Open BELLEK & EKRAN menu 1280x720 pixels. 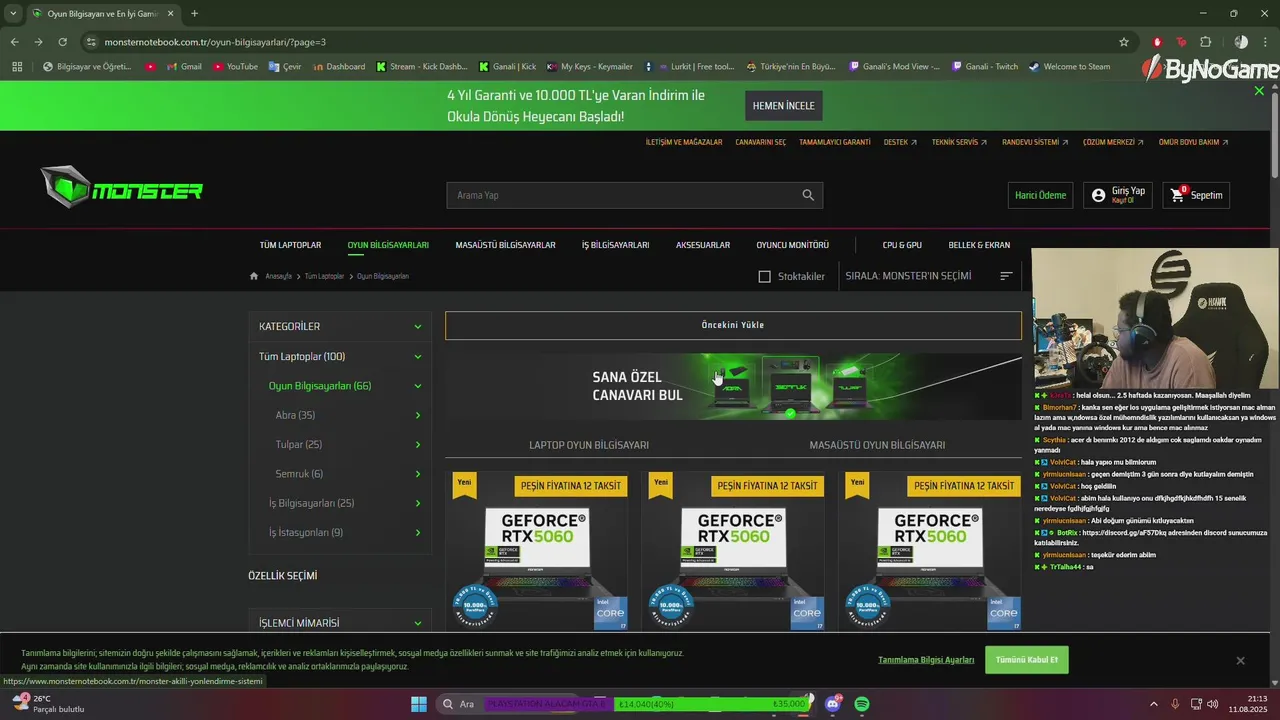pos(979,245)
